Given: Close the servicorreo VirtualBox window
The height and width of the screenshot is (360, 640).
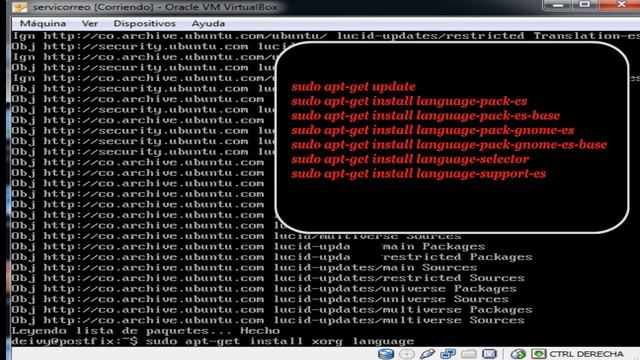Looking at the screenshot, I should (x=620, y=5).
